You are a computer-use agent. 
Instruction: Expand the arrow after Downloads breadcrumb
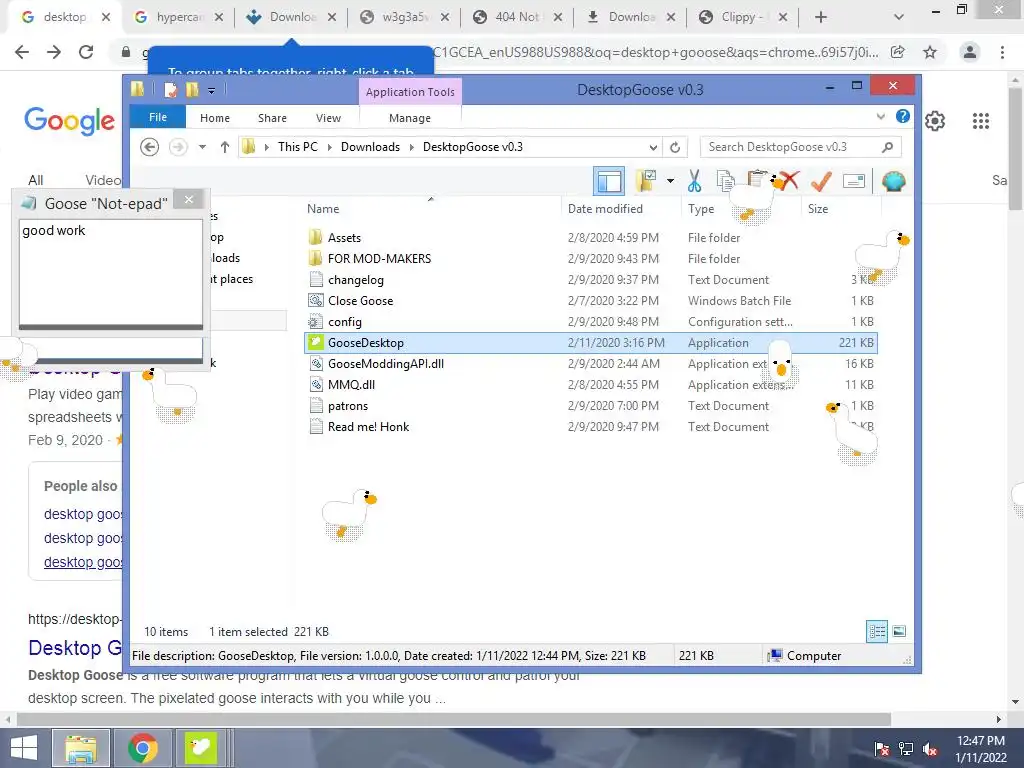411,147
